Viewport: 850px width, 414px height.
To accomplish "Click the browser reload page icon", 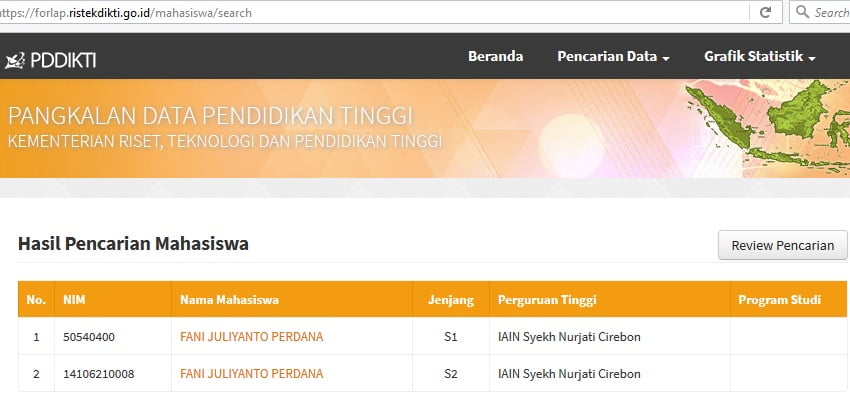I will click(x=765, y=13).
